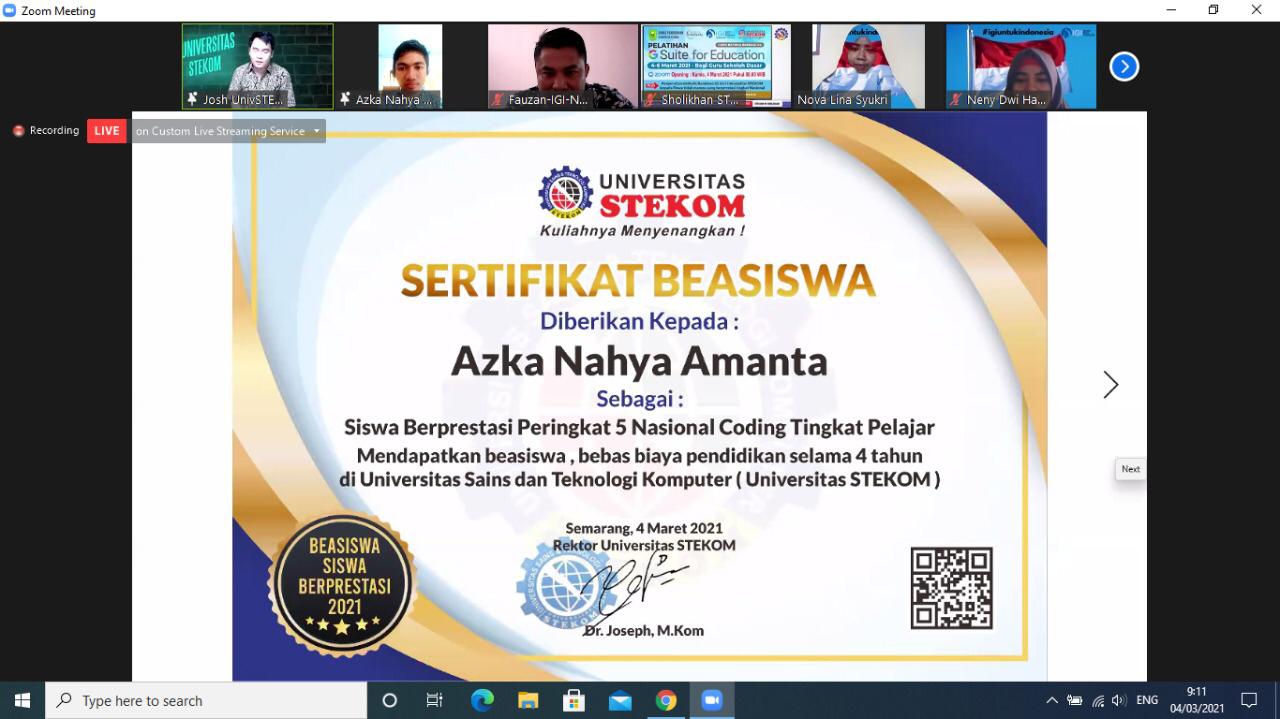
Task: Click Fauzan-IGI's participant video tile
Action: click(x=562, y=66)
